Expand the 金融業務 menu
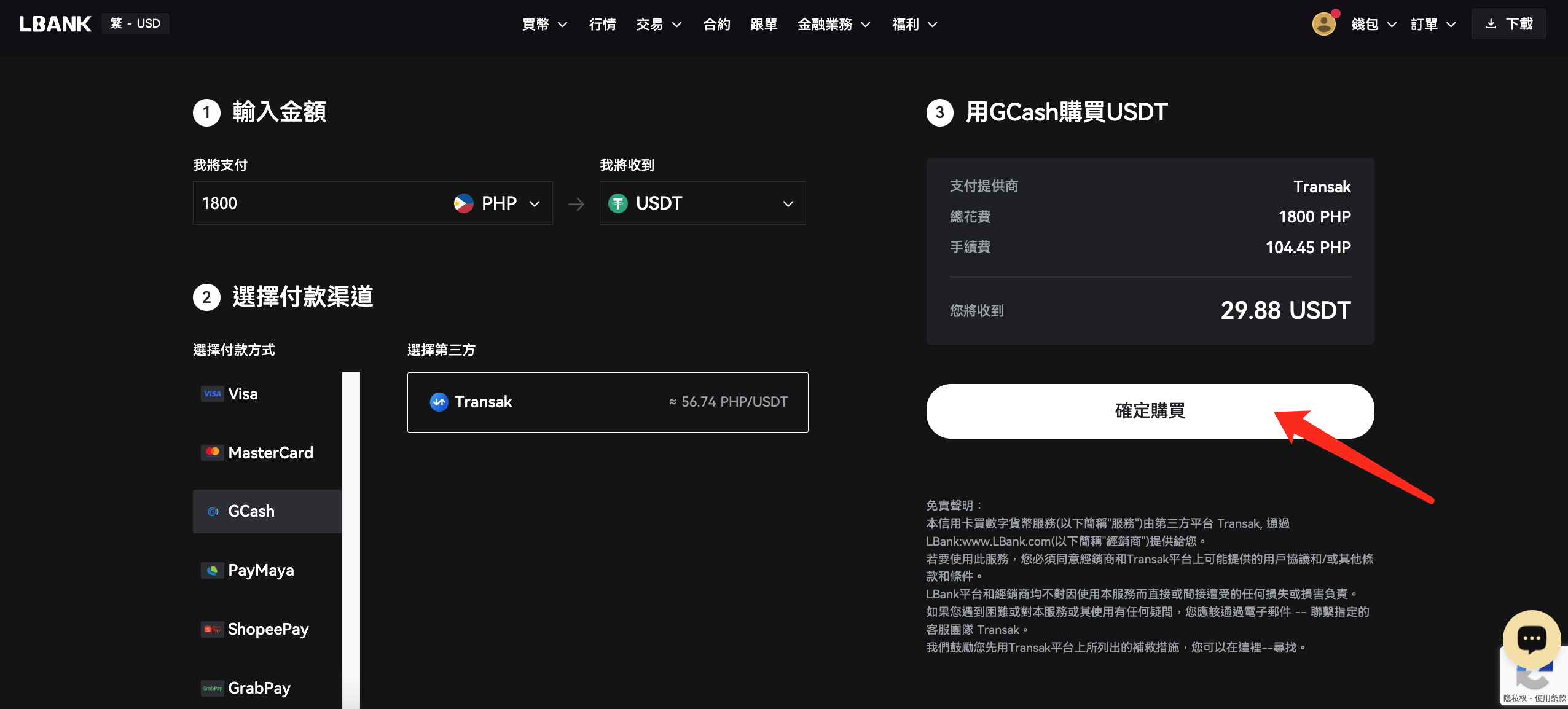Viewport: 1568px width, 709px height. pyautogui.click(x=834, y=24)
